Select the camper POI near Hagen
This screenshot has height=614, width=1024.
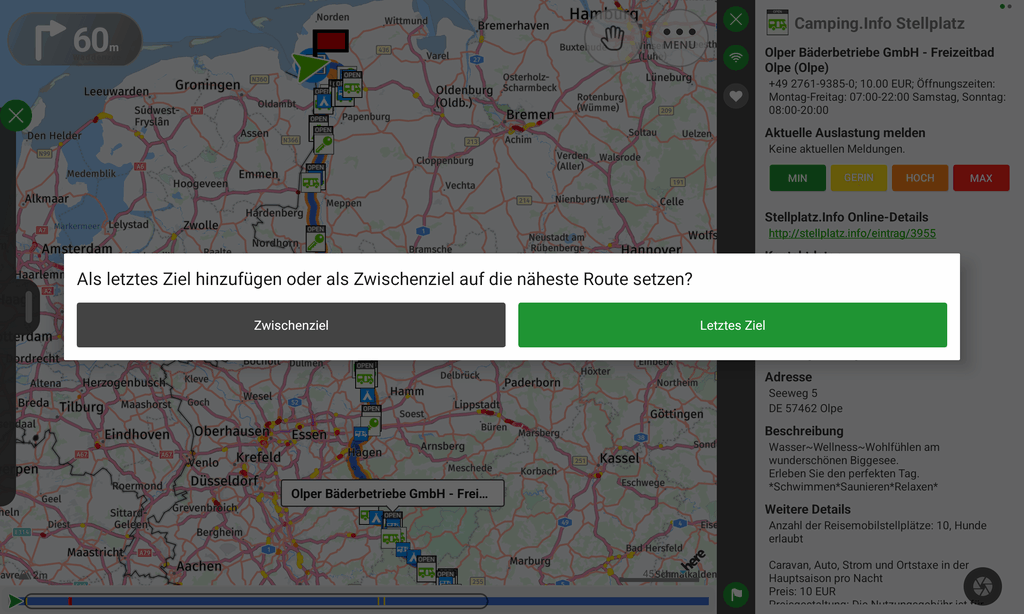361,433
